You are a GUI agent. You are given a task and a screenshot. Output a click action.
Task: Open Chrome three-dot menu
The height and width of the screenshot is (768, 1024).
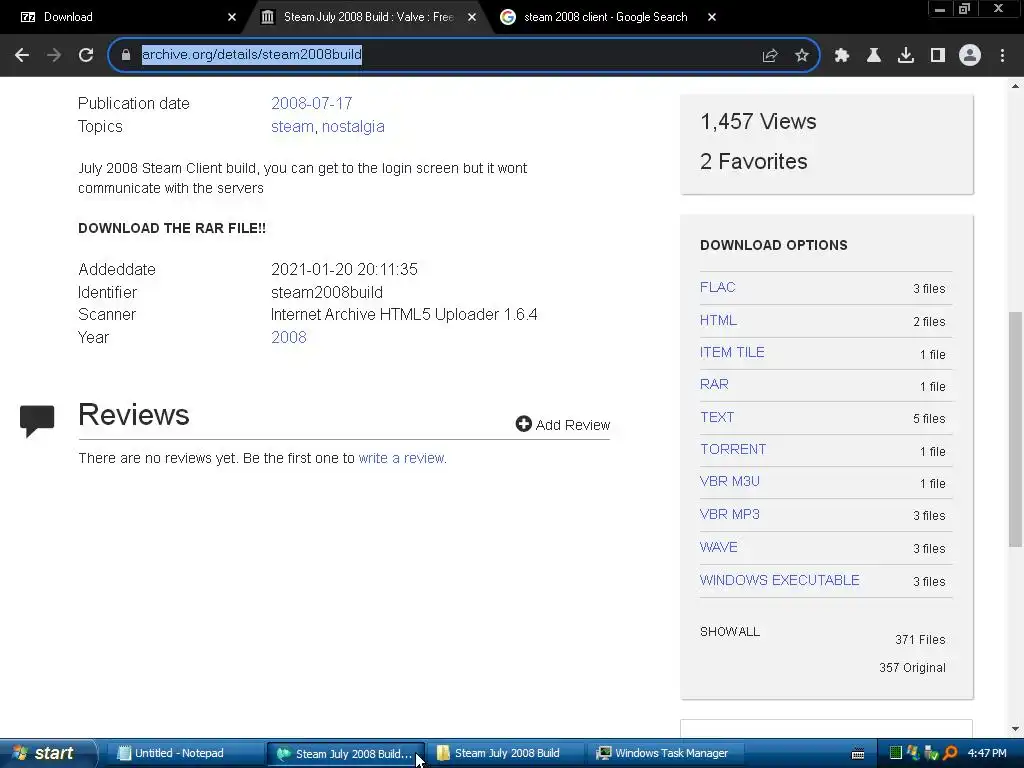pos(1002,56)
